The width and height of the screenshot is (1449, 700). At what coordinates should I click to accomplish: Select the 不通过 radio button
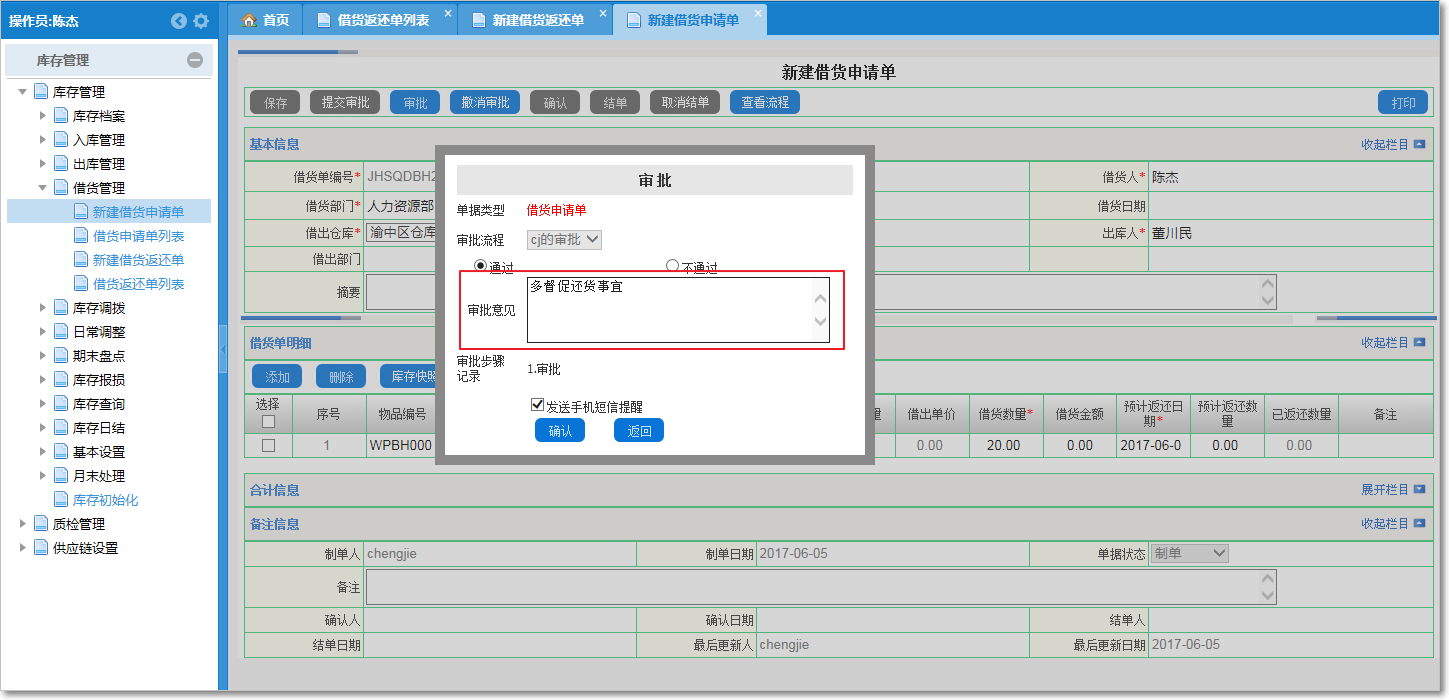tap(672, 266)
